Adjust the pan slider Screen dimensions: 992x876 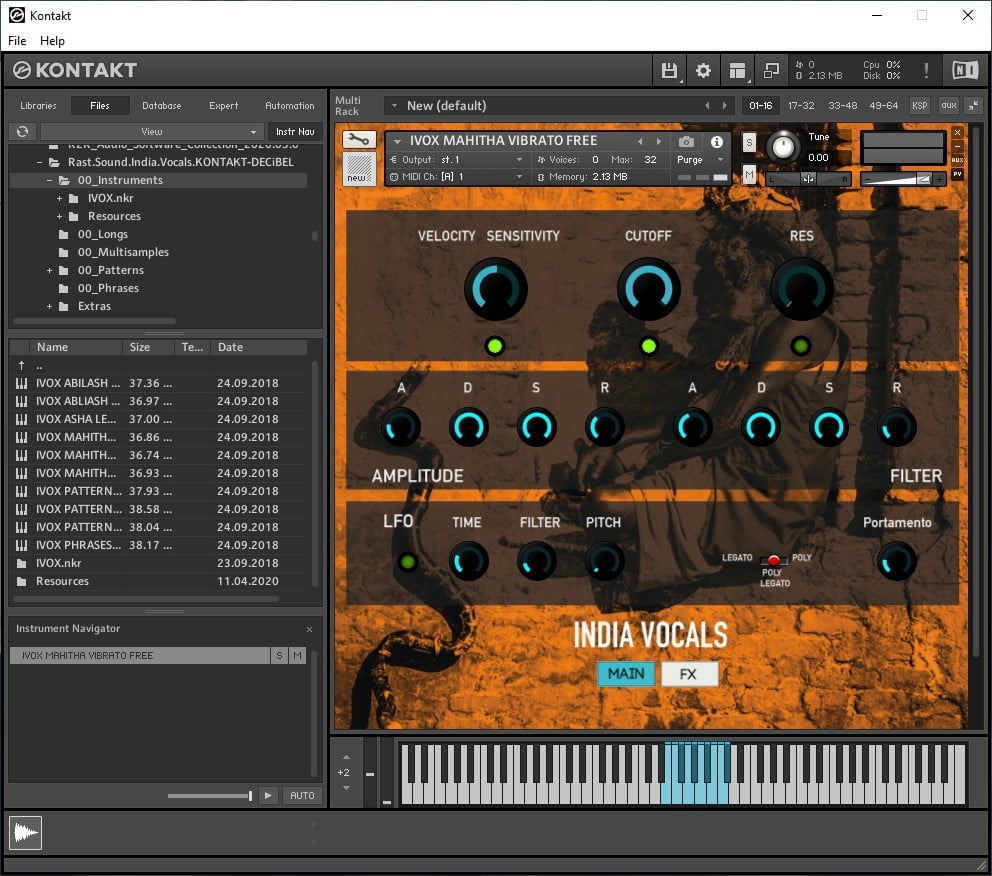(809, 180)
